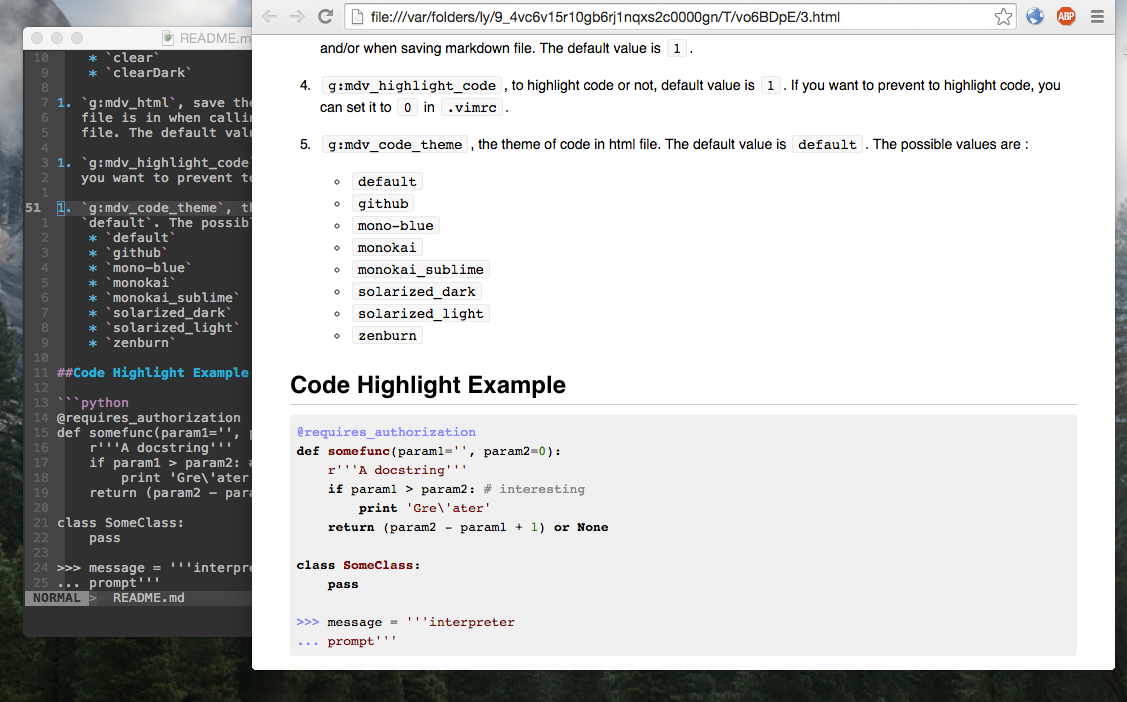This screenshot has width=1127, height=702.
Task: Click the browser forward arrow
Action: pos(297,17)
